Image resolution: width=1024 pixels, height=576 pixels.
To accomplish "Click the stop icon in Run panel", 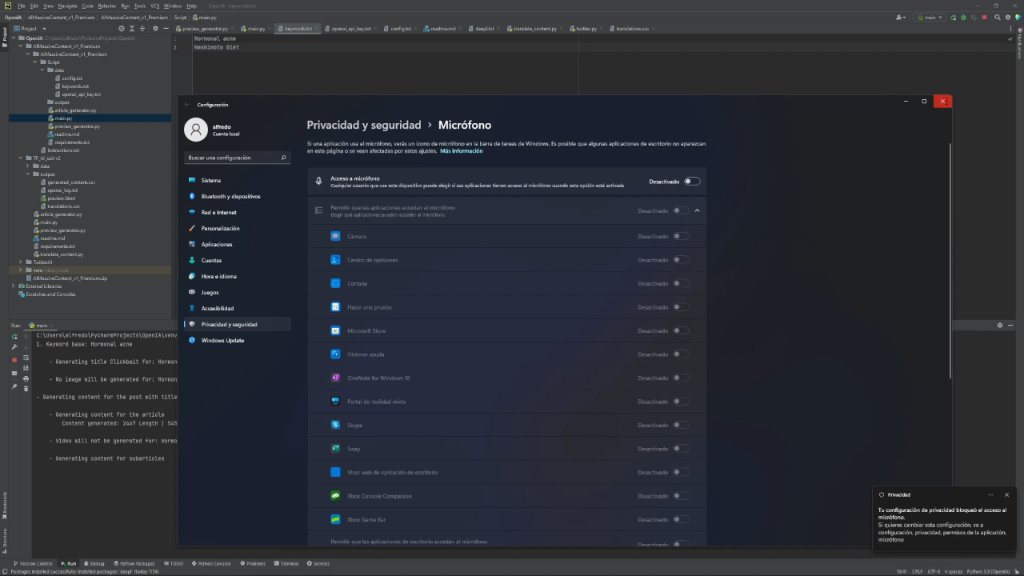I will click(14, 360).
